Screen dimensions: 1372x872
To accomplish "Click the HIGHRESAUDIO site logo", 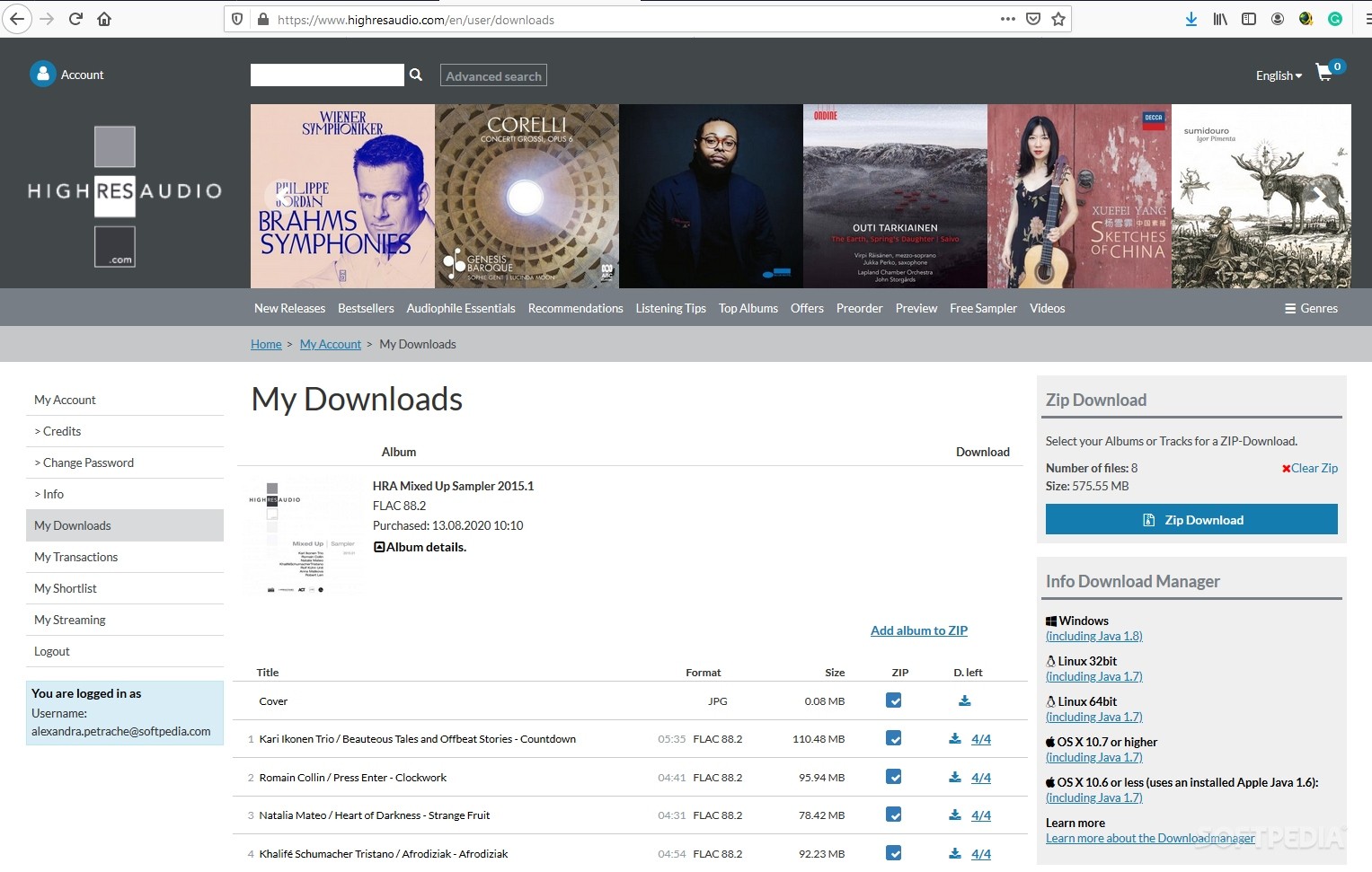I will pyautogui.click(x=125, y=197).
